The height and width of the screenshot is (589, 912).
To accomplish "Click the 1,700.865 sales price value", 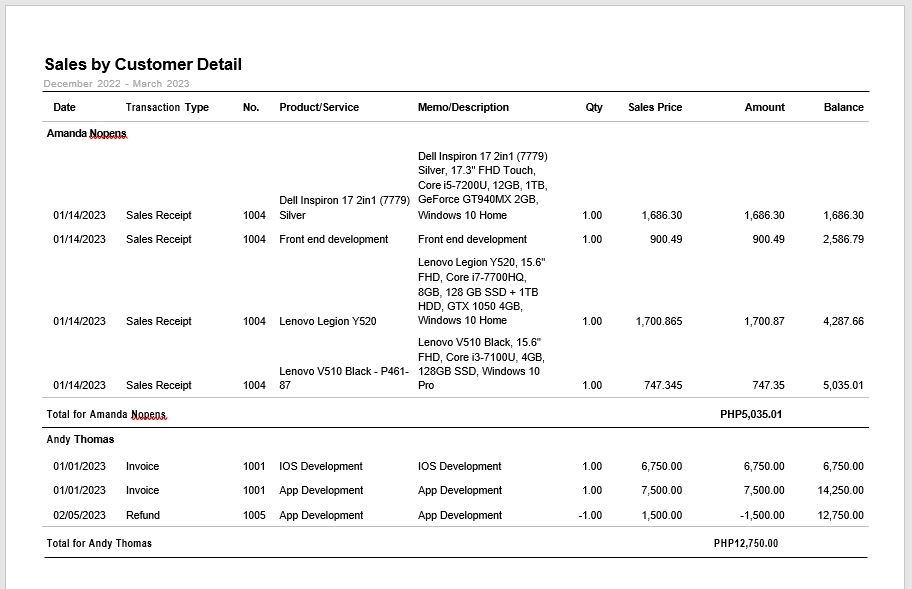I will tap(658, 321).
